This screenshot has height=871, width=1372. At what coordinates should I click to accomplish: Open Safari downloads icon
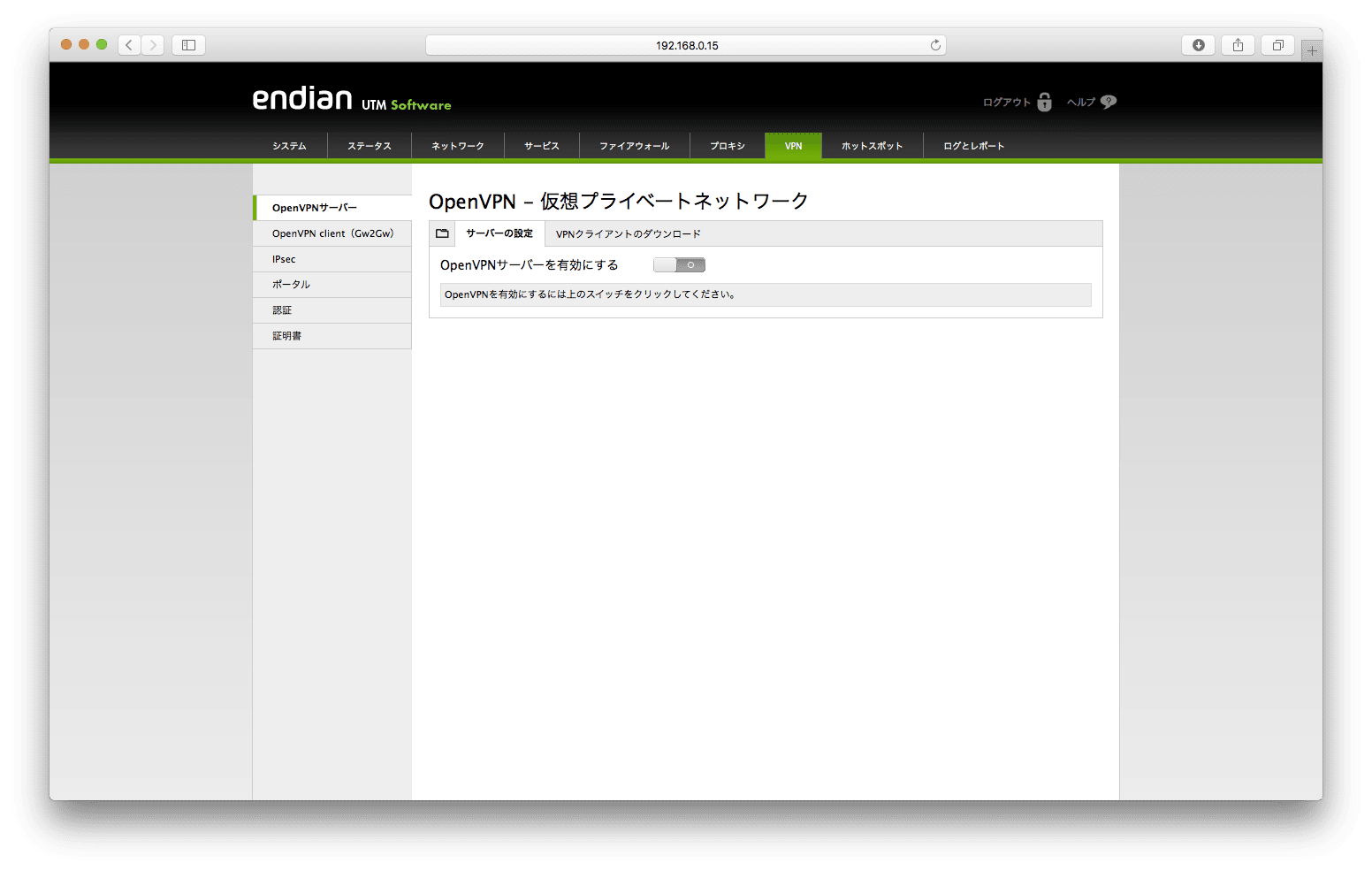tap(1198, 45)
